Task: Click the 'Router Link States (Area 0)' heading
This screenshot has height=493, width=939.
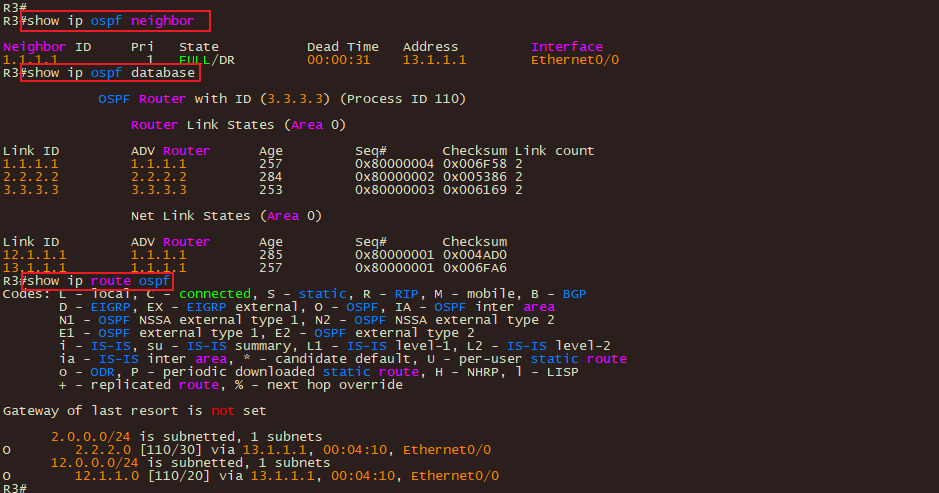Action: tap(238, 125)
